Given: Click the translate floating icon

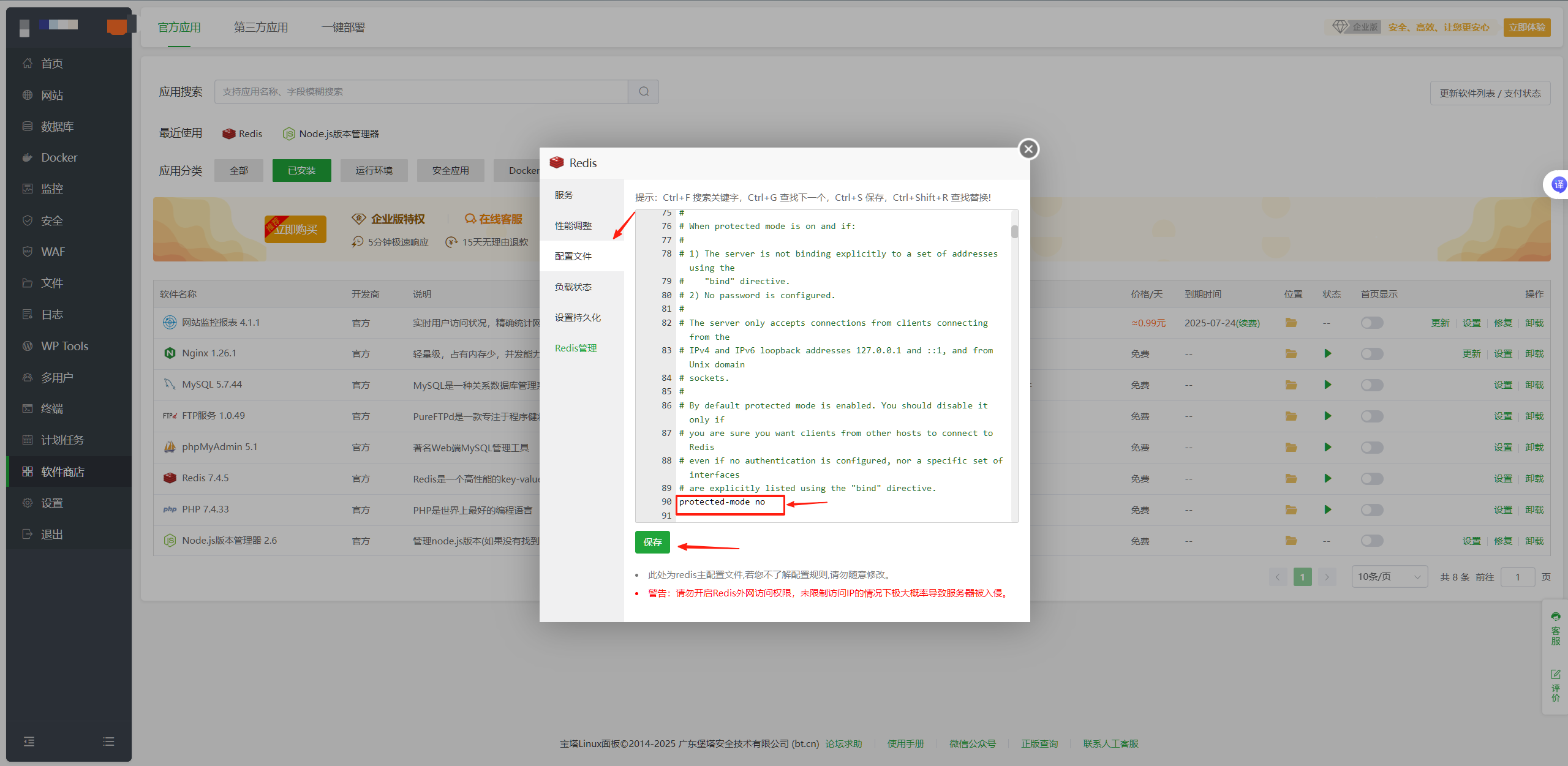Looking at the screenshot, I should click(1558, 184).
